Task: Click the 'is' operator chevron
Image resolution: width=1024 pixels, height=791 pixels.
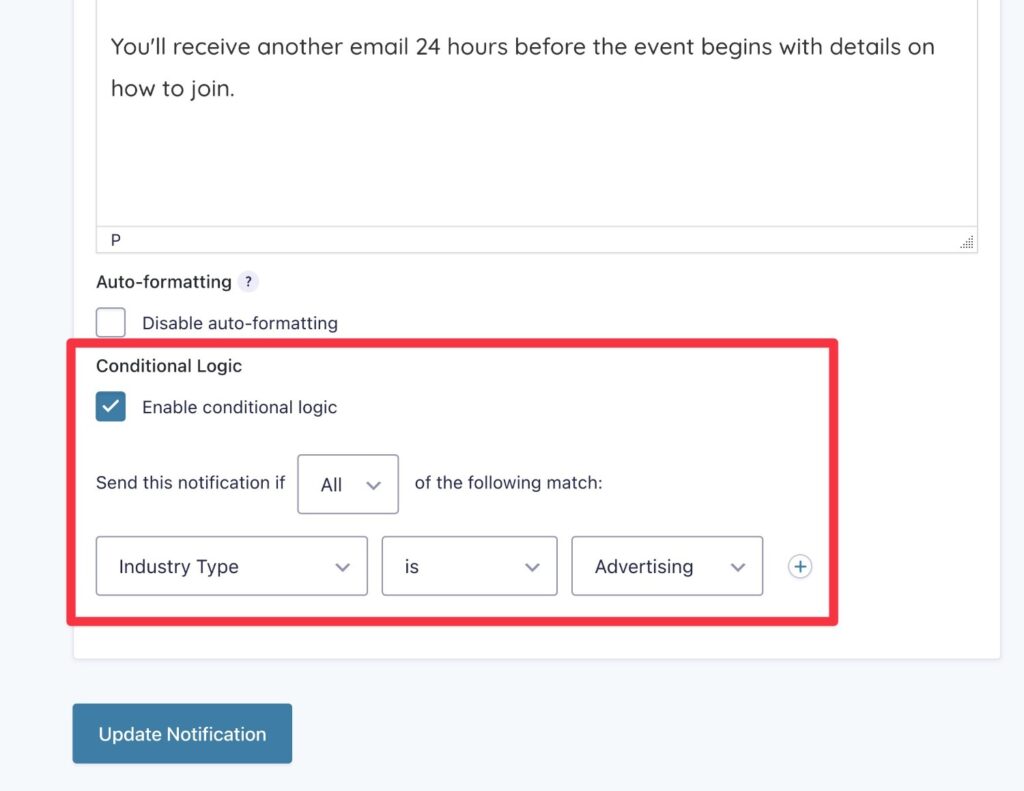Action: tap(533, 566)
